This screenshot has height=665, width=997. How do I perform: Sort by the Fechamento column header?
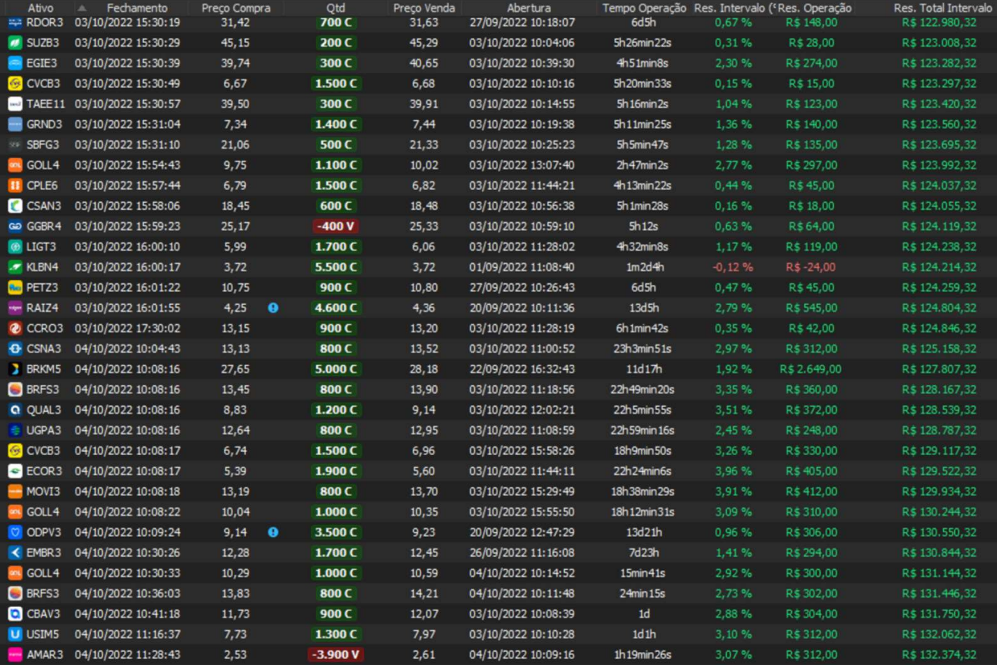pyautogui.click(x=137, y=8)
